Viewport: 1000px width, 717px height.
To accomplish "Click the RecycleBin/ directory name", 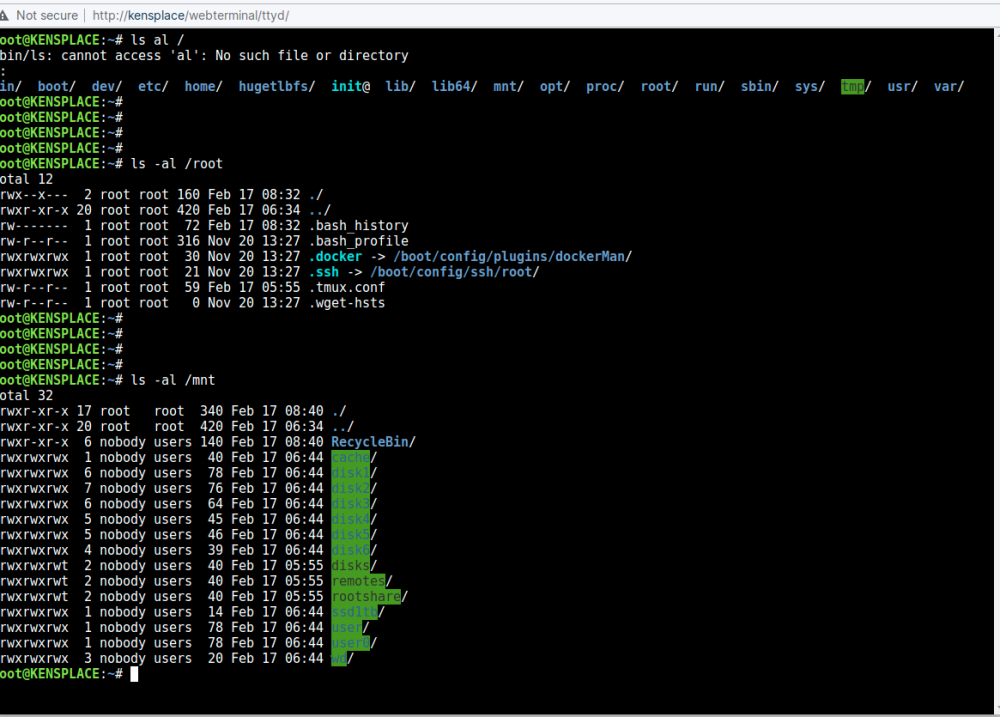I will [x=374, y=442].
